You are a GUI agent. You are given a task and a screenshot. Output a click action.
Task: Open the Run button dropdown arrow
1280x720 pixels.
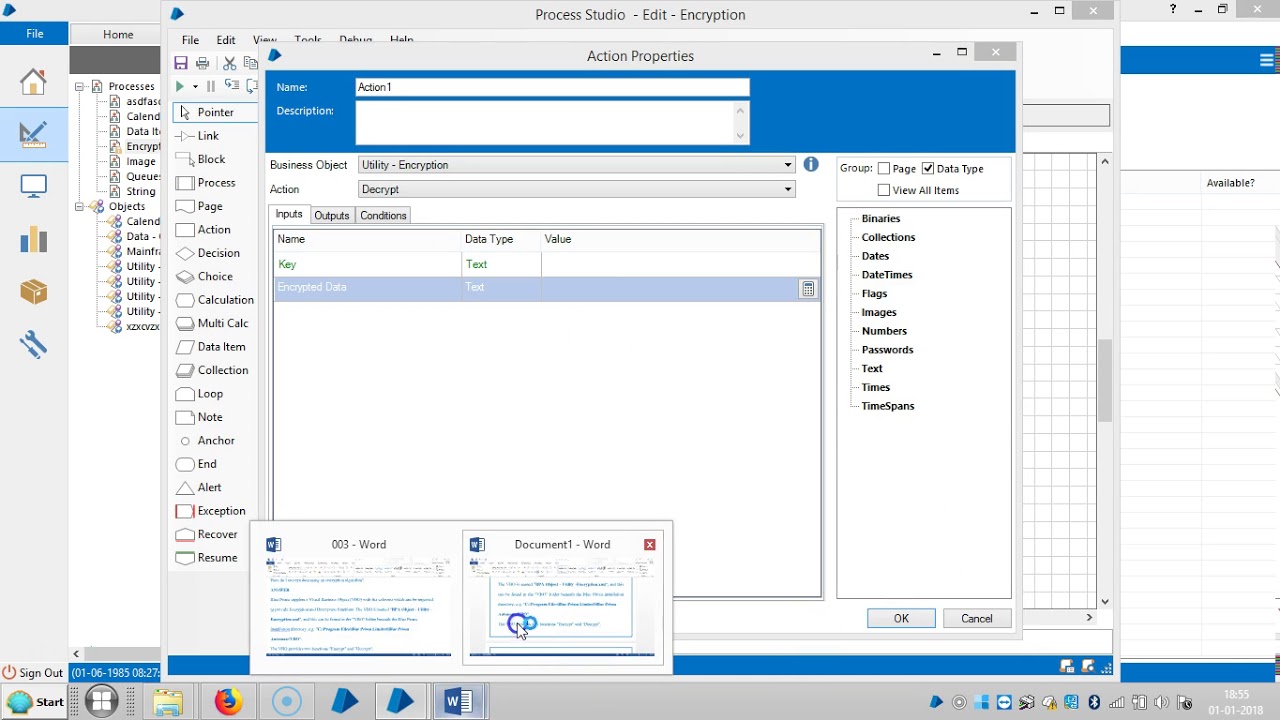(195, 87)
